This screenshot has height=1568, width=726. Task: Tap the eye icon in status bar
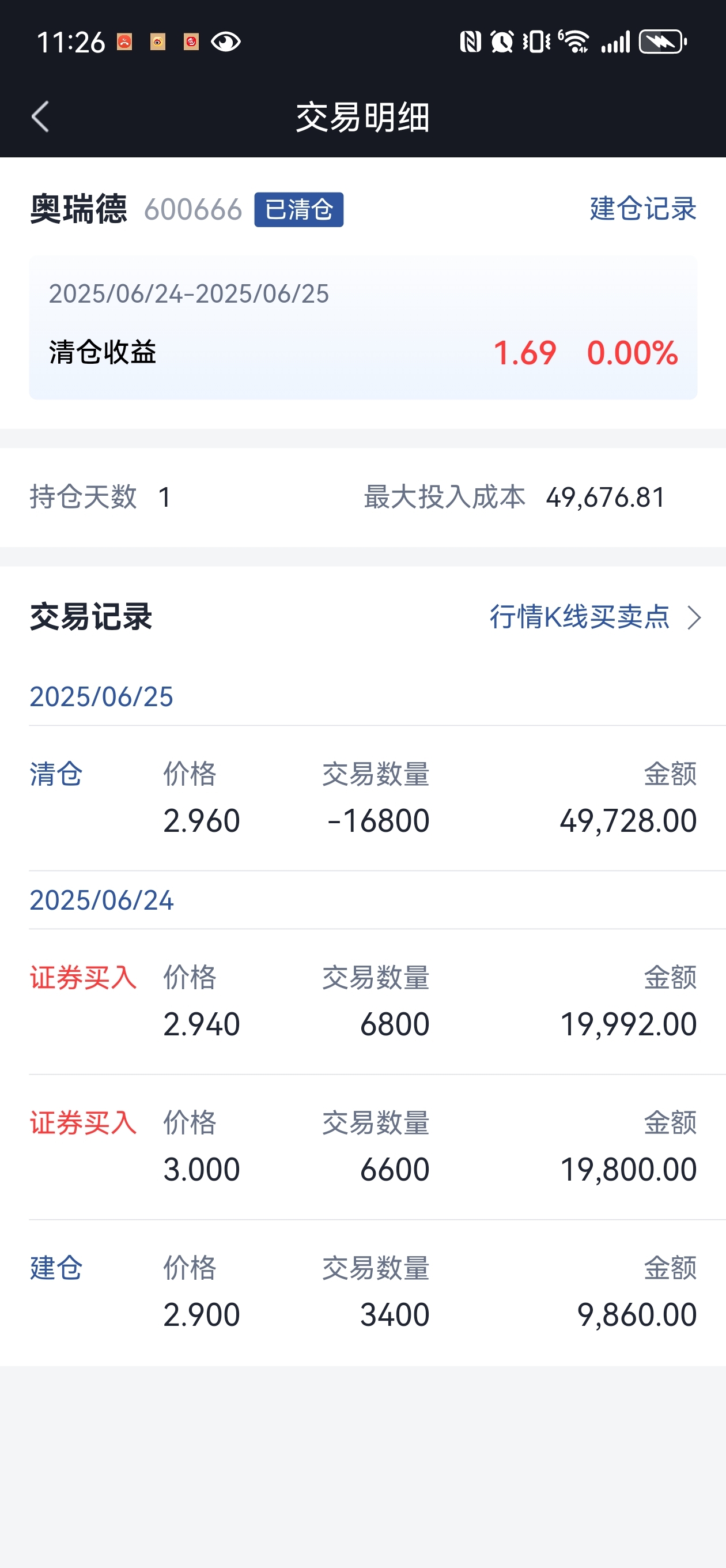coord(226,42)
